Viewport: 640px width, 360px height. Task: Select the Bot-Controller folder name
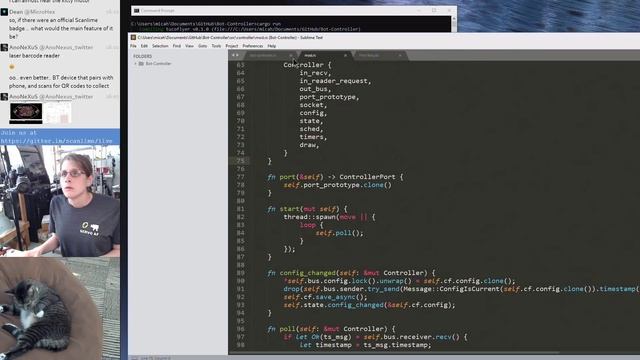click(x=158, y=64)
